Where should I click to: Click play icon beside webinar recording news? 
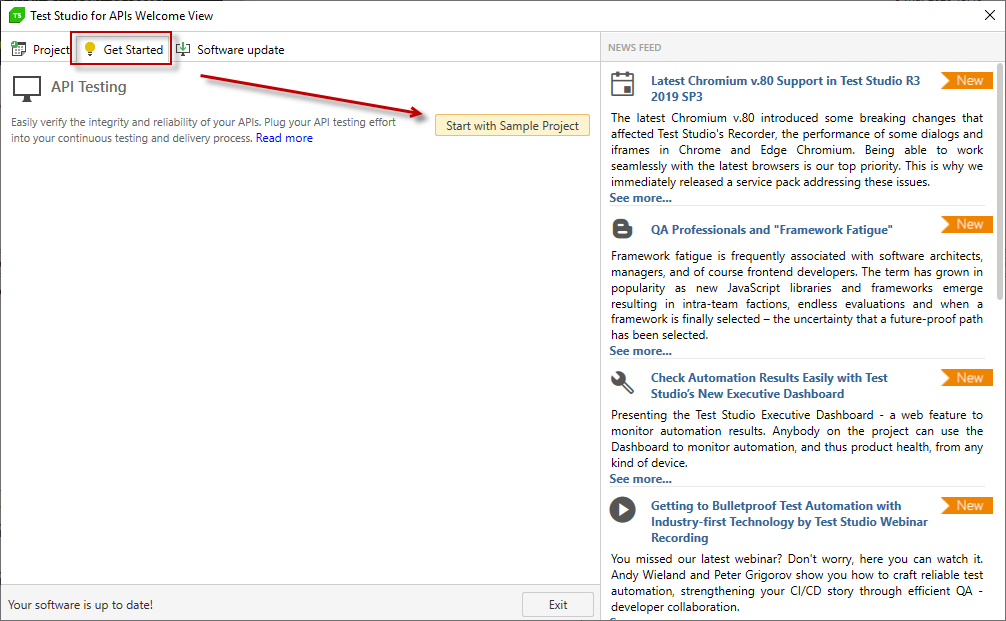[622, 510]
